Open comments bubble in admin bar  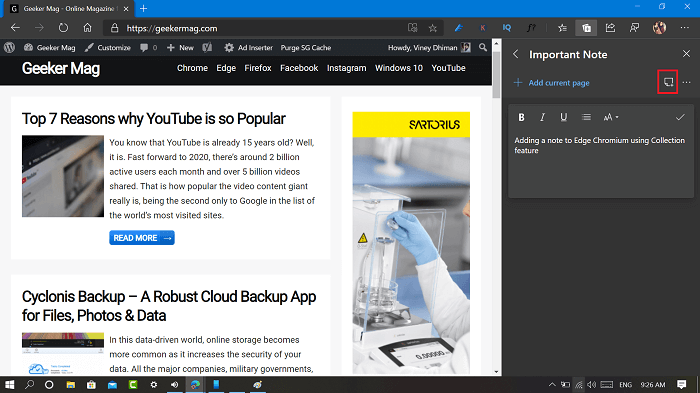148,47
